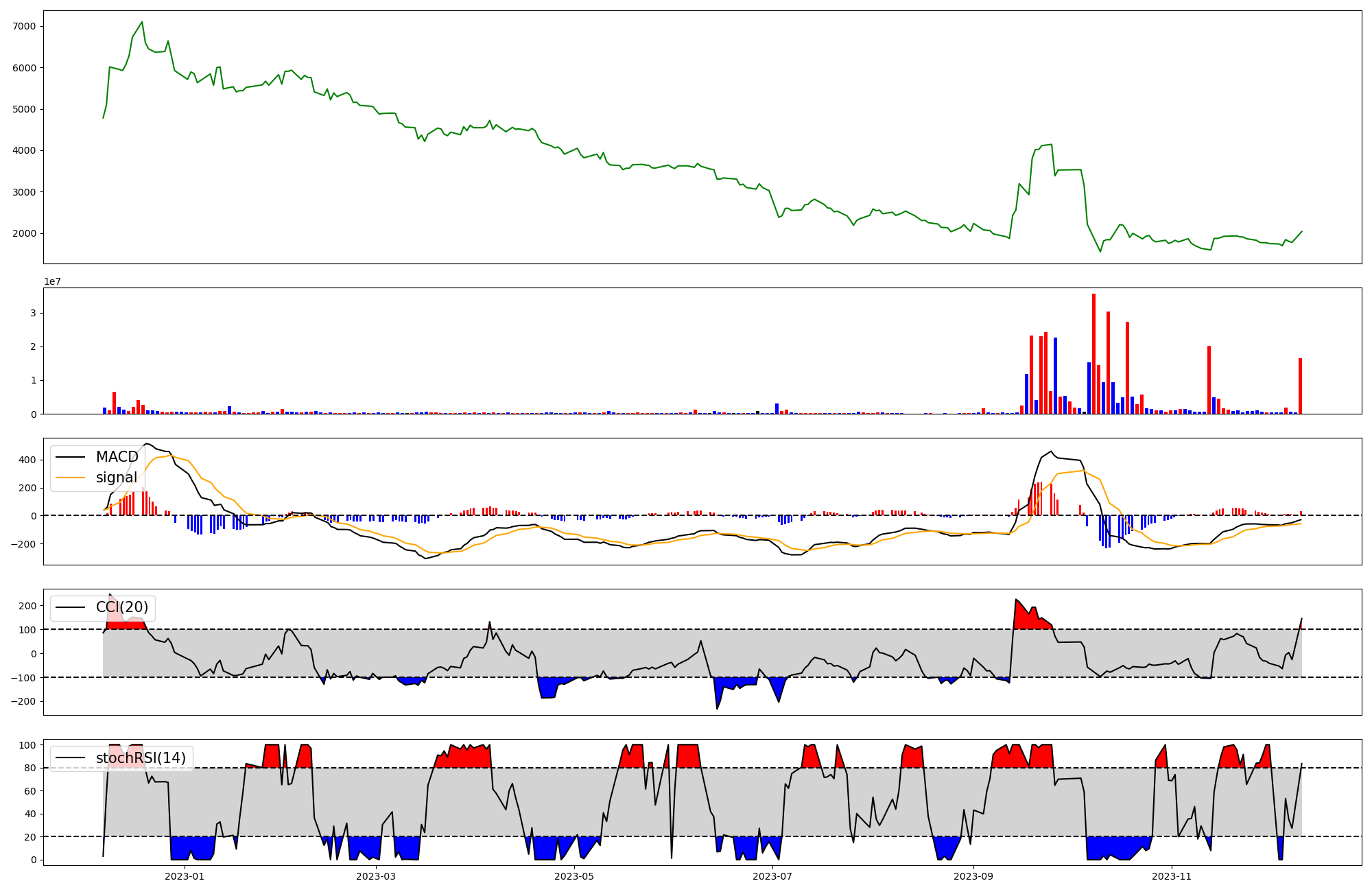Click the 80 tick on stochRSI axis
1372x892 pixels.
30,768
